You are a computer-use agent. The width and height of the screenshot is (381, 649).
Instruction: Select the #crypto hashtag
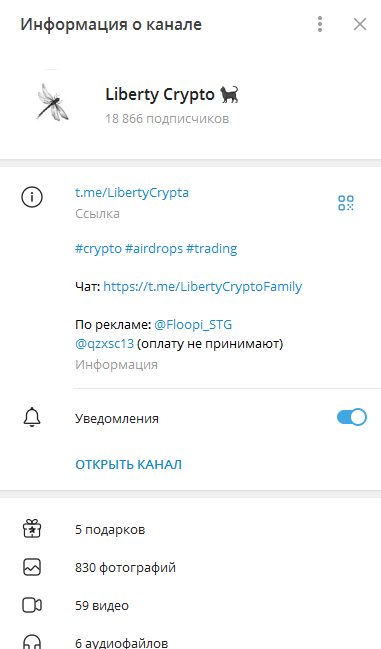[x=98, y=249]
